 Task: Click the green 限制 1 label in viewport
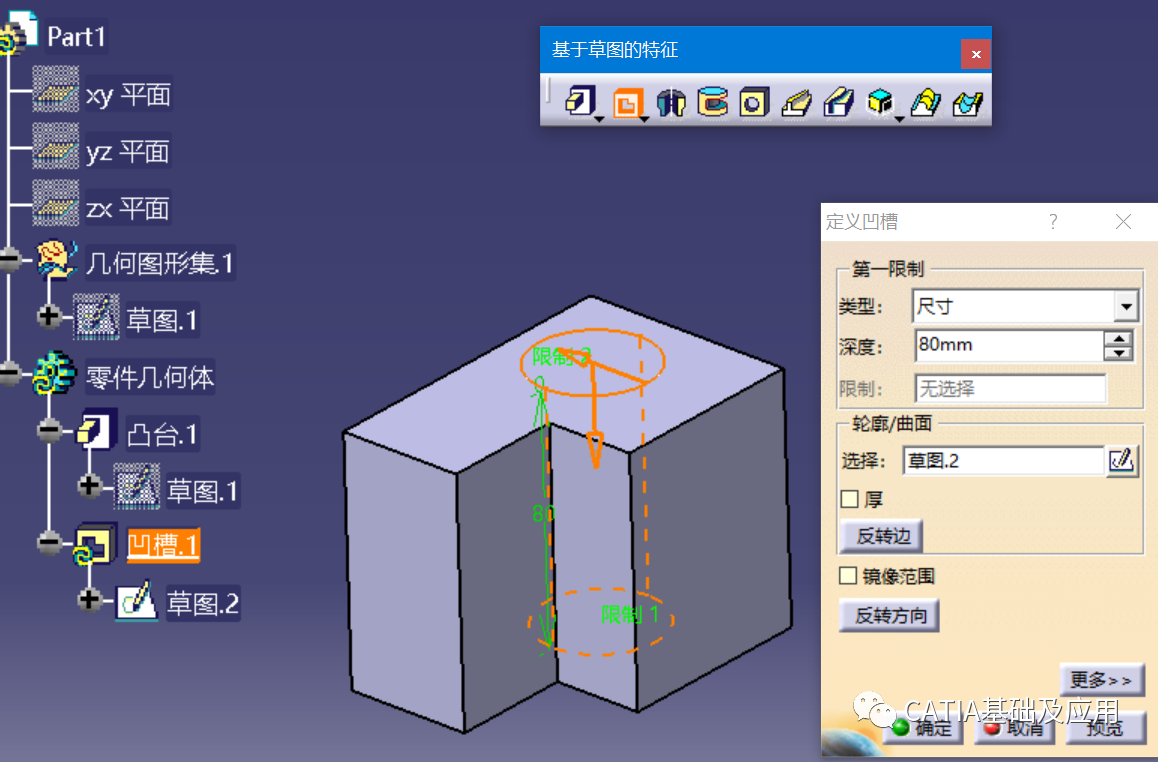pyautogui.click(x=629, y=614)
